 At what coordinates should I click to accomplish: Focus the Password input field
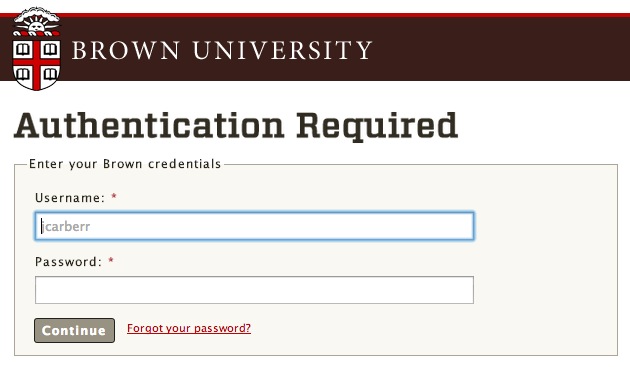[254, 290]
